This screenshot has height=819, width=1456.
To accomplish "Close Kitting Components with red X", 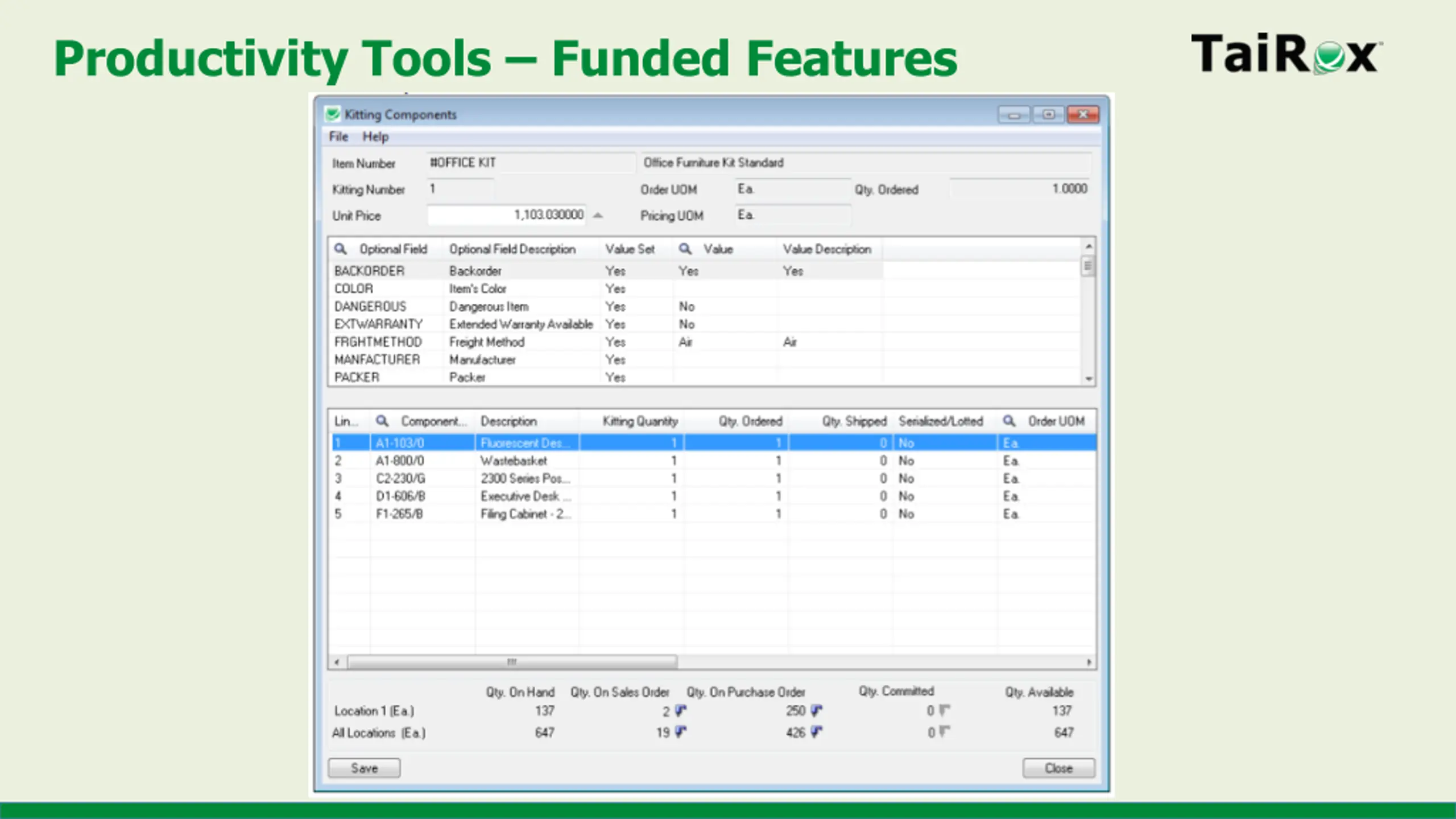I will pyautogui.click(x=1083, y=114).
